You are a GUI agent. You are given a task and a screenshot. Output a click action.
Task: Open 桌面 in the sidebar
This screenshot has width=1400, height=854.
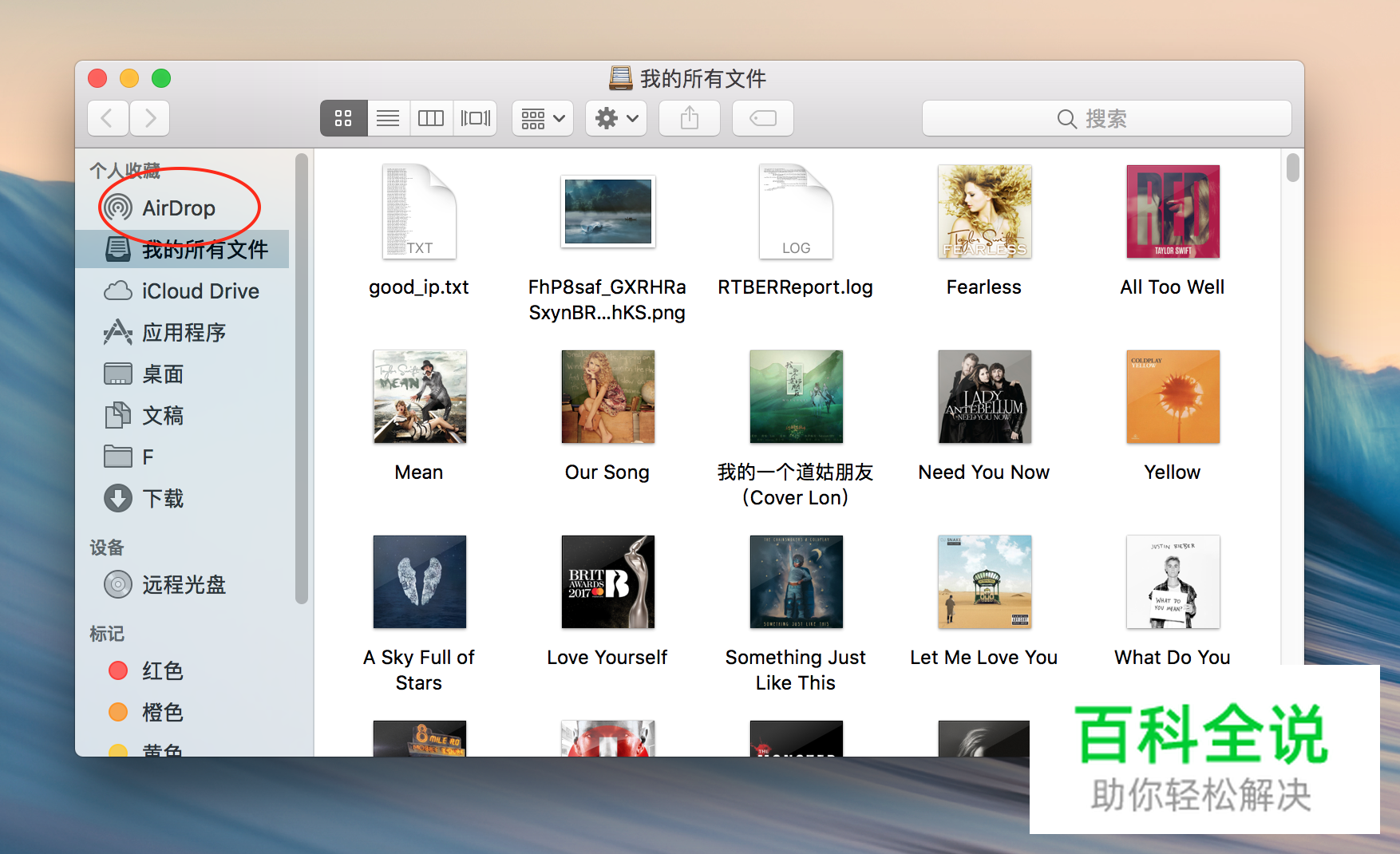[x=182, y=374]
